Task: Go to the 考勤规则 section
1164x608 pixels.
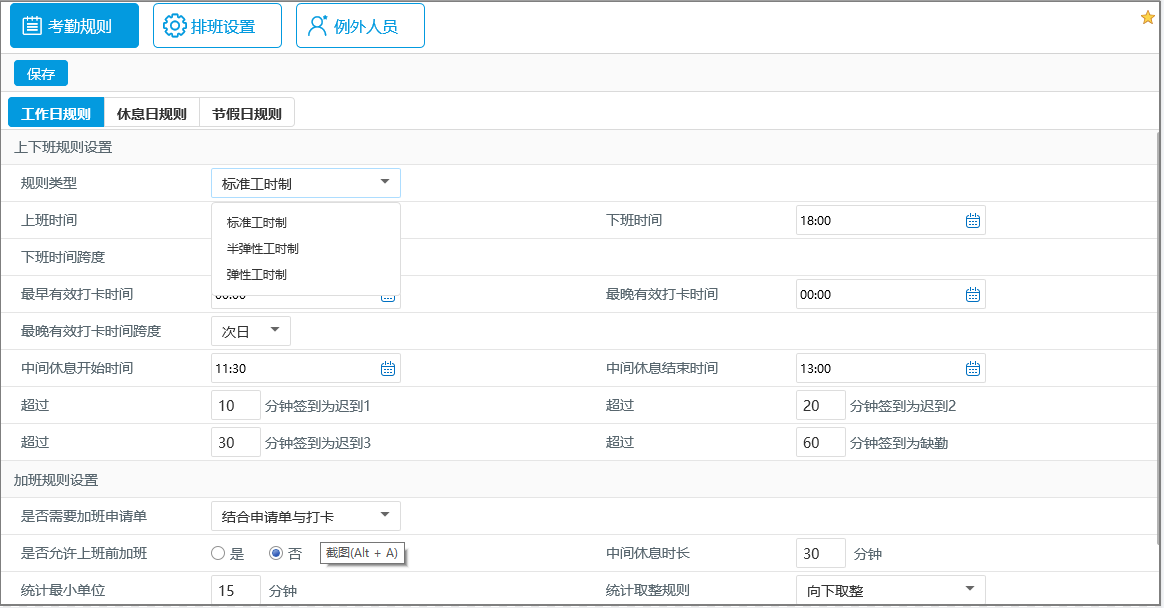Action: tap(74, 26)
